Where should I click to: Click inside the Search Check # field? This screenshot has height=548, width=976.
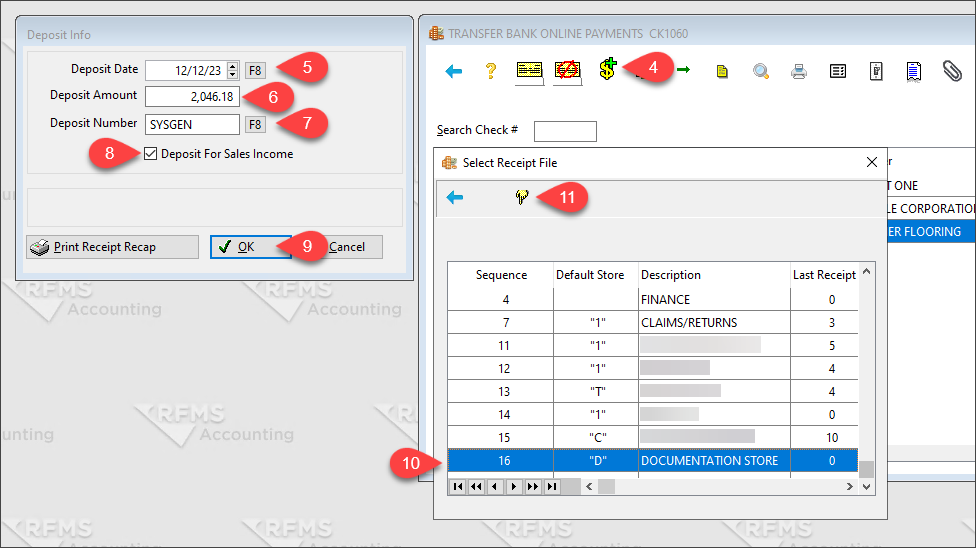pyautogui.click(x=565, y=131)
